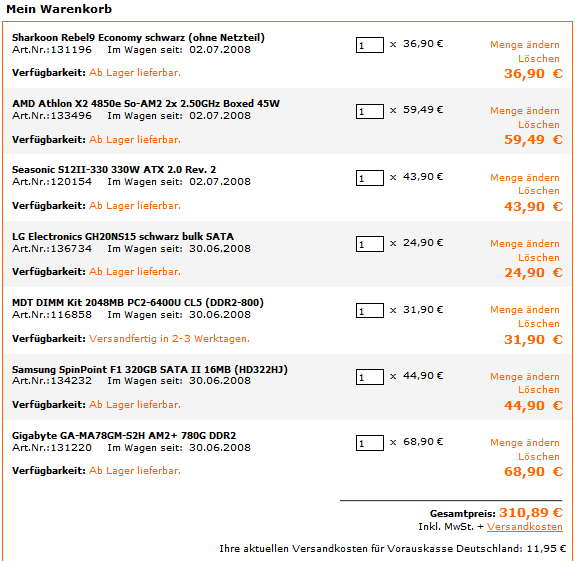Screen dimensions: 575x561
Task: Click 'Löschen' for Sharkoon Rebel9 case
Action: (539, 59)
